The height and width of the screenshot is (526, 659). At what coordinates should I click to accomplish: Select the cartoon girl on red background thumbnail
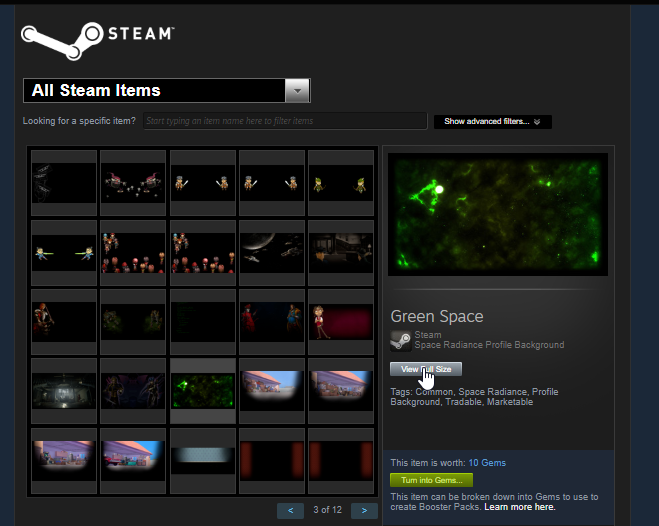[341, 322]
